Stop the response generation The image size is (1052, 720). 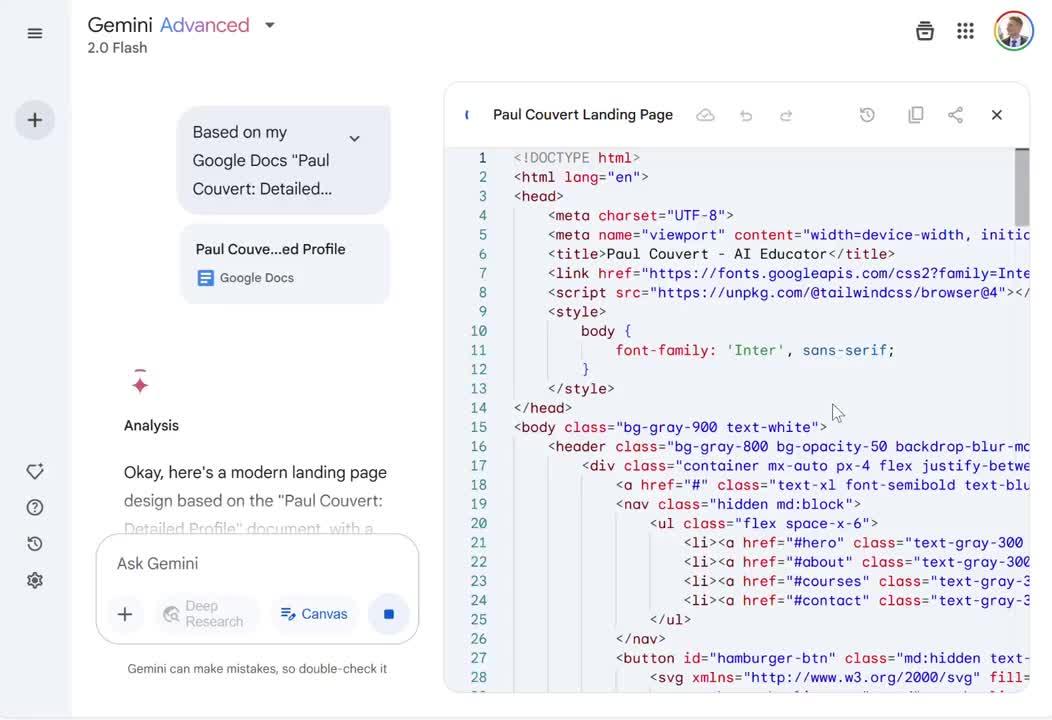coord(389,614)
